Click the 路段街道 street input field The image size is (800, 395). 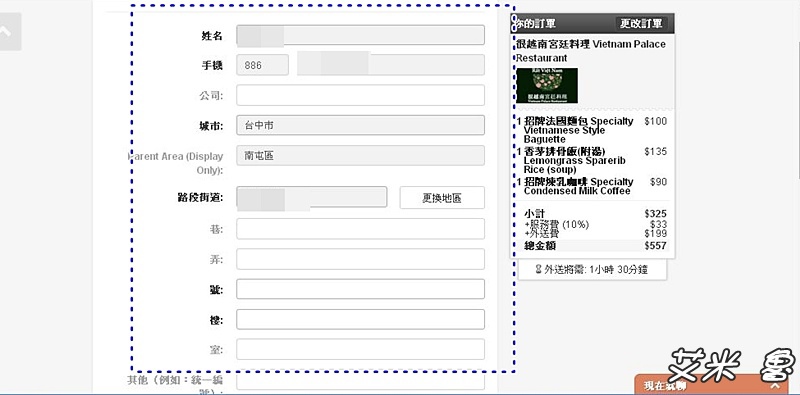(x=312, y=197)
